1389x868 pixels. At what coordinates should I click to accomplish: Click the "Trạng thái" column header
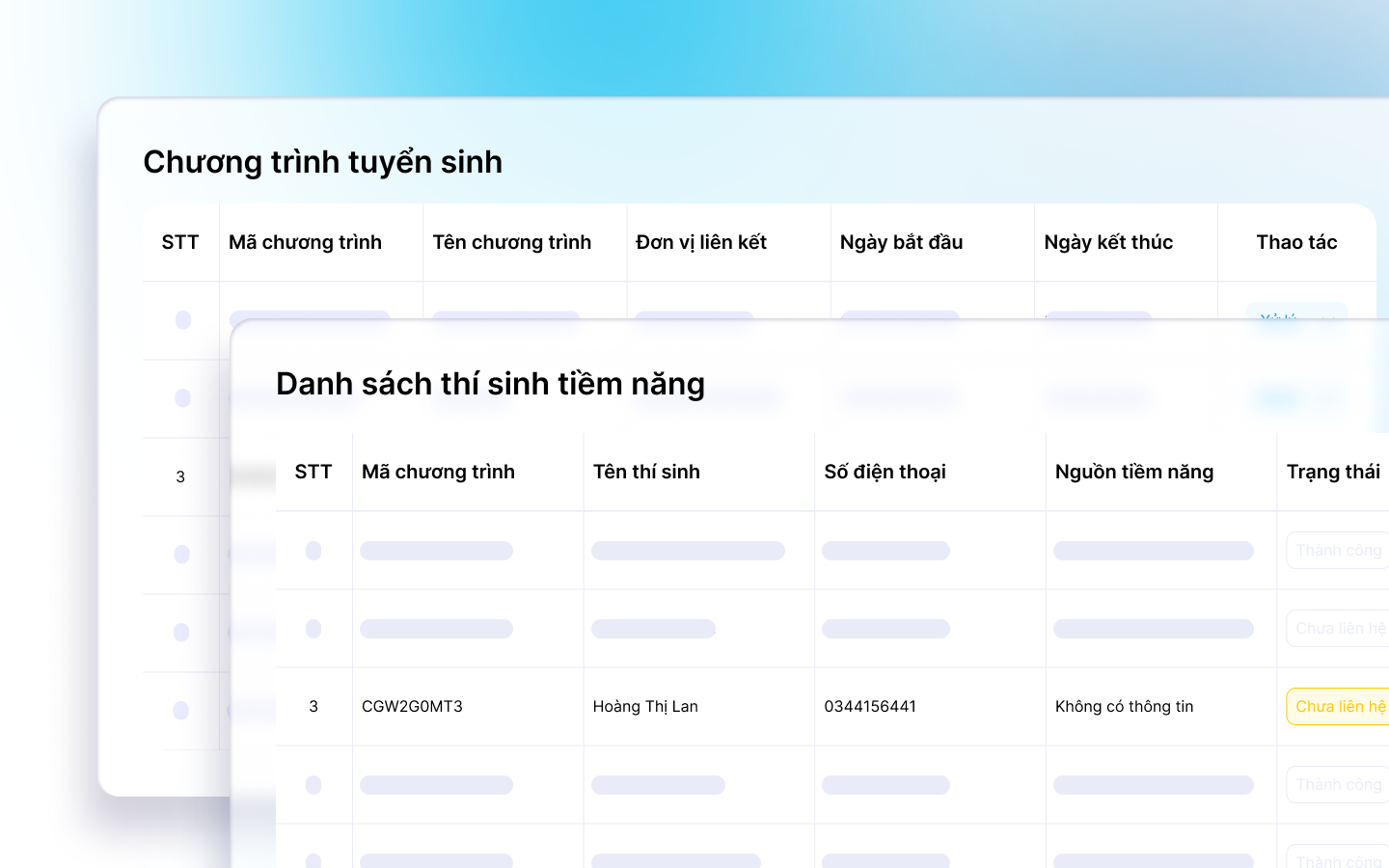click(x=1333, y=472)
